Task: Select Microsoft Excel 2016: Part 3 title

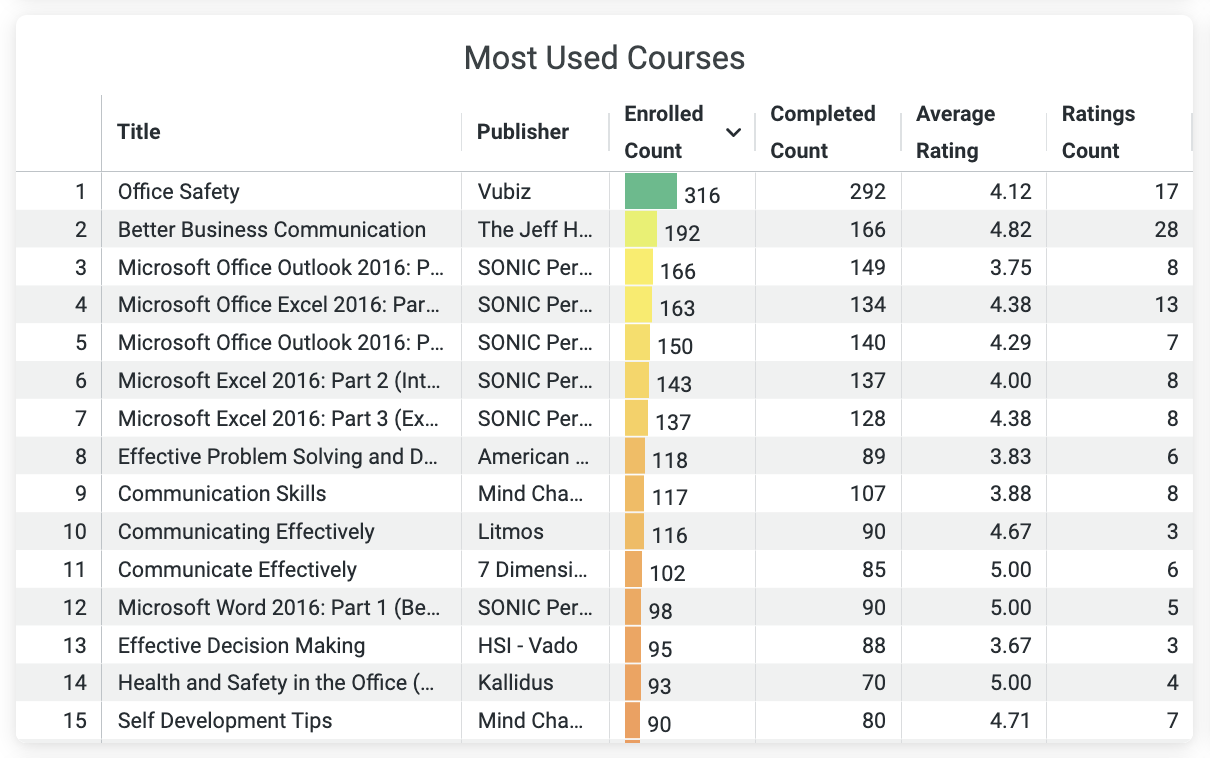Action: tap(278, 418)
